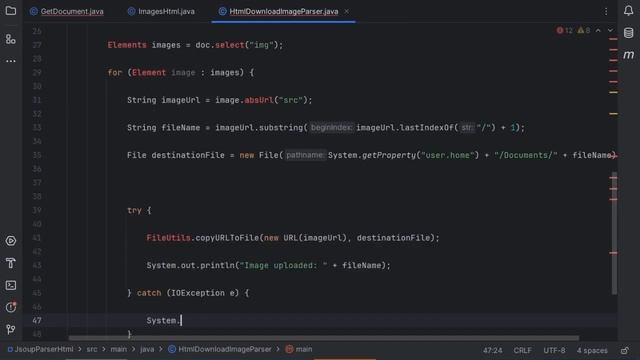This screenshot has height=360, width=640.
Task: Click IOException in catch clause
Action: 198,293
